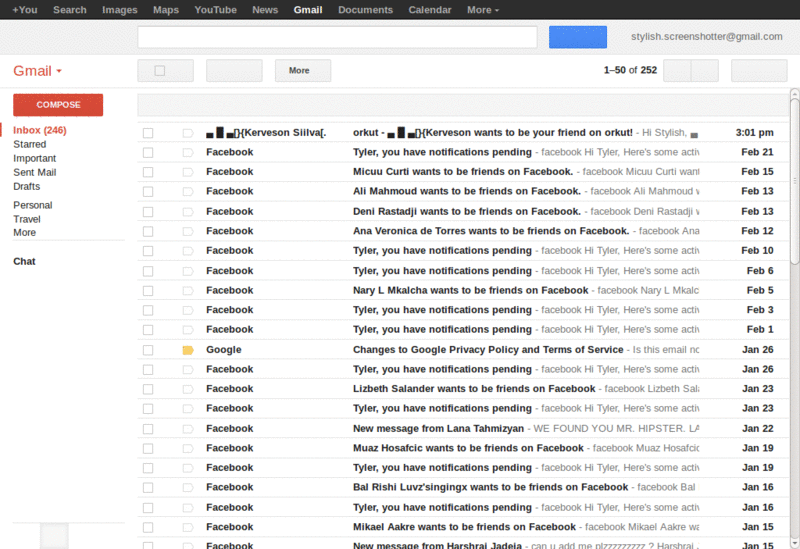
Task: Open the Travel label
Action: pos(27,219)
